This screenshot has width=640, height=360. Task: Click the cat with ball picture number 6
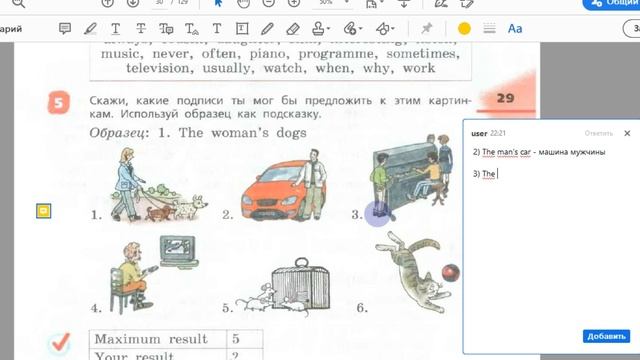click(x=417, y=271)
